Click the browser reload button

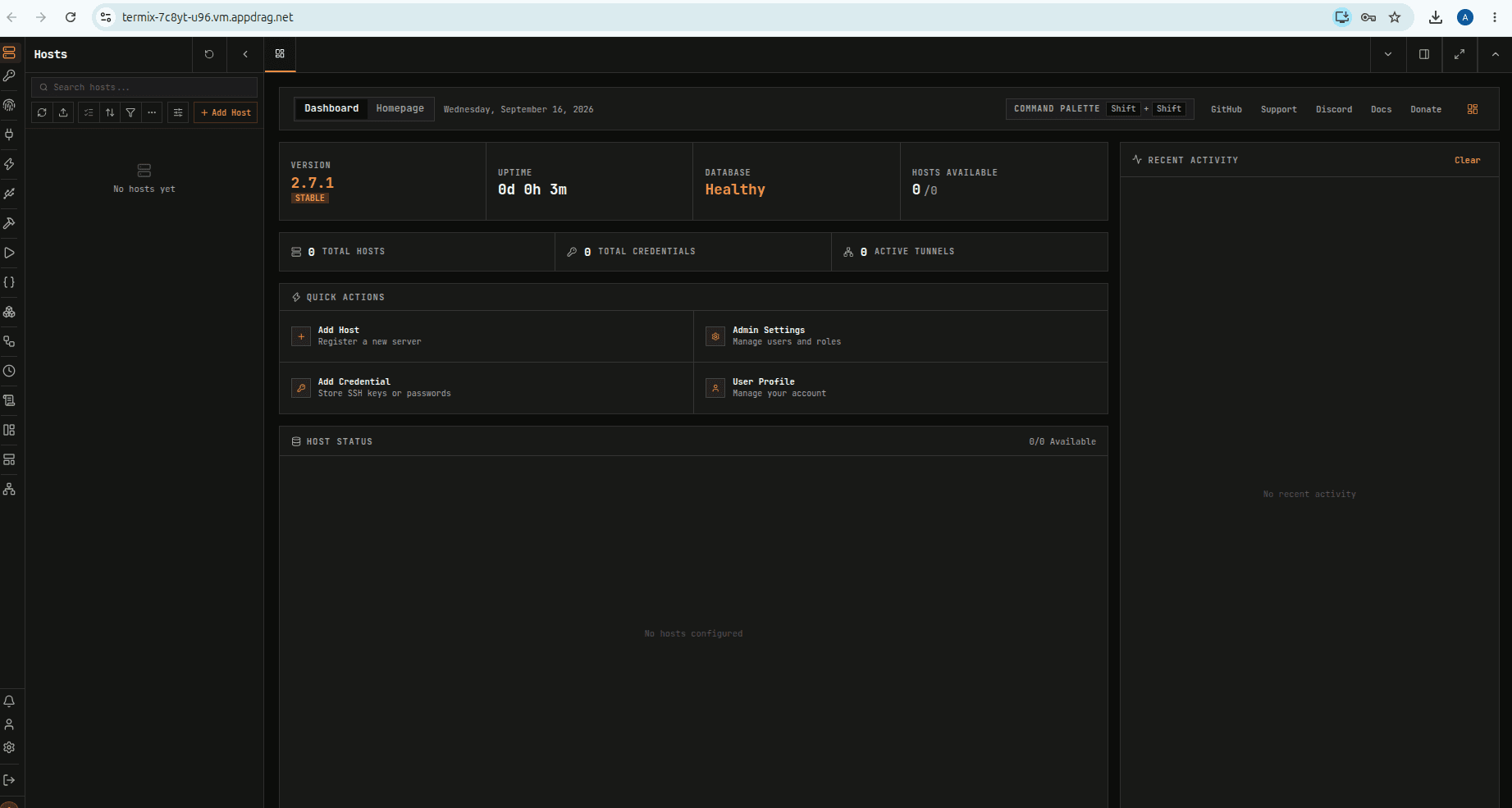[x=71, y=17]
